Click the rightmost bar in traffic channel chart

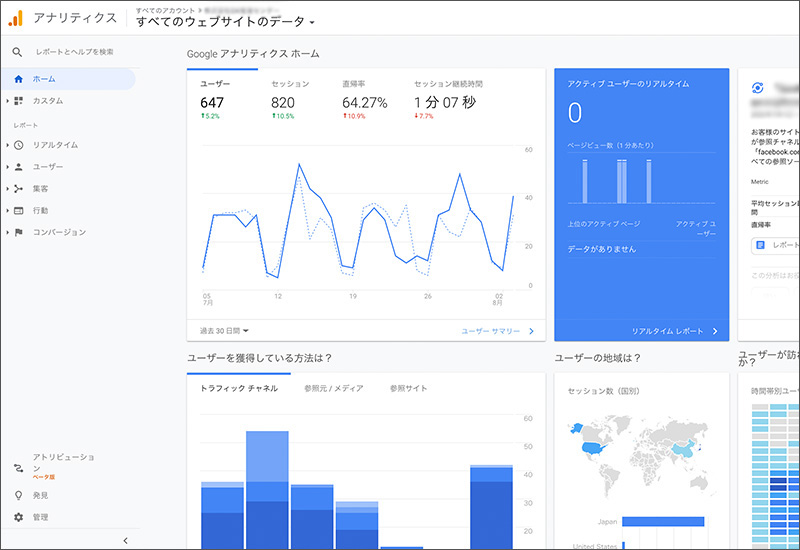[x=491, y=507]
